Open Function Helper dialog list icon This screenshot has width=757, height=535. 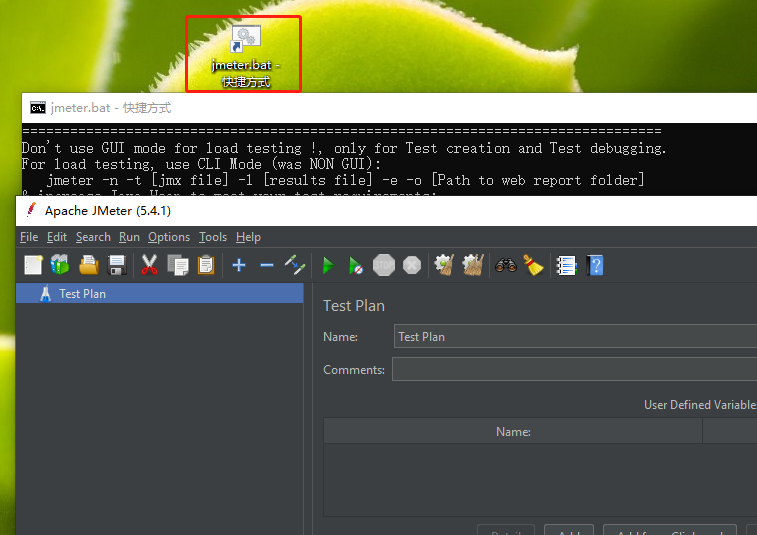point(566,265)
